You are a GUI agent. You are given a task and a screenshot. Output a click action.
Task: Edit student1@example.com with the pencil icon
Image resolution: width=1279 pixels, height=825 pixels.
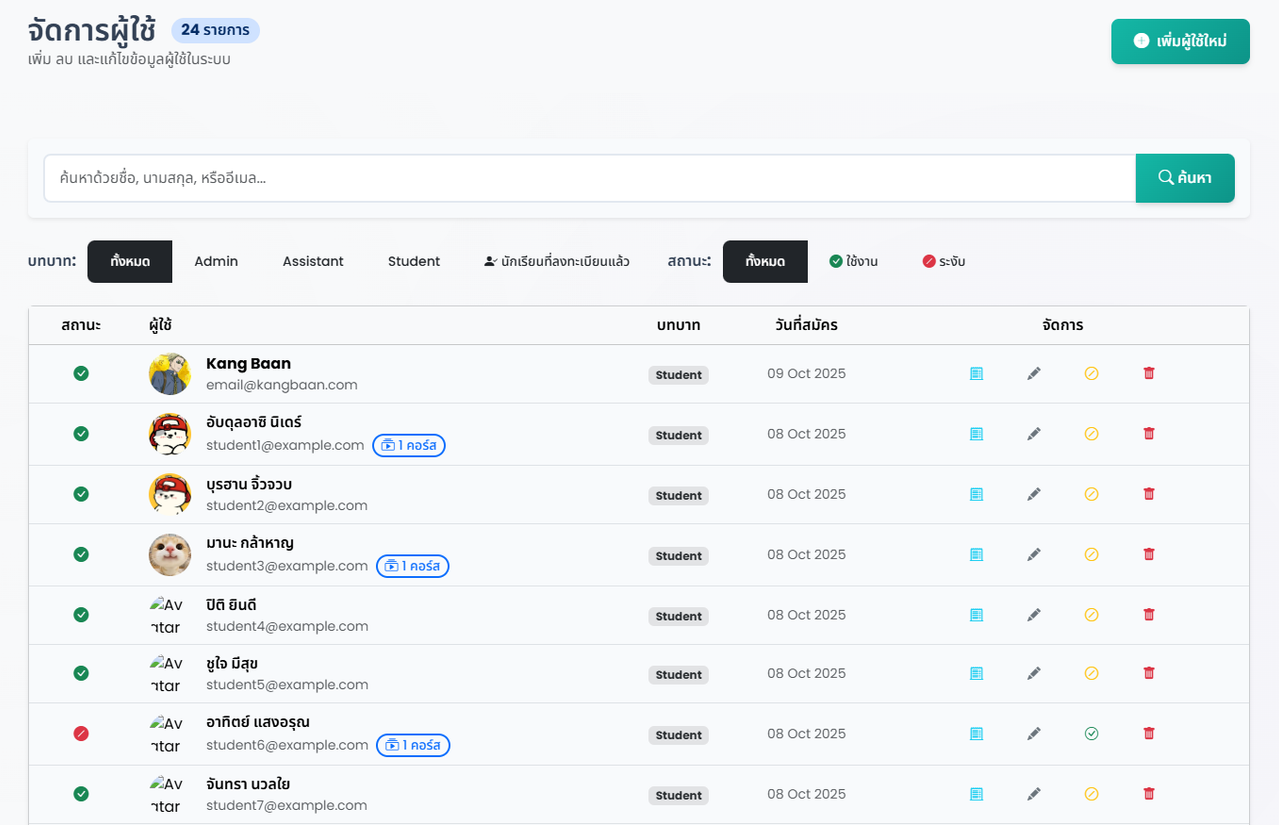click(1034, 434)
